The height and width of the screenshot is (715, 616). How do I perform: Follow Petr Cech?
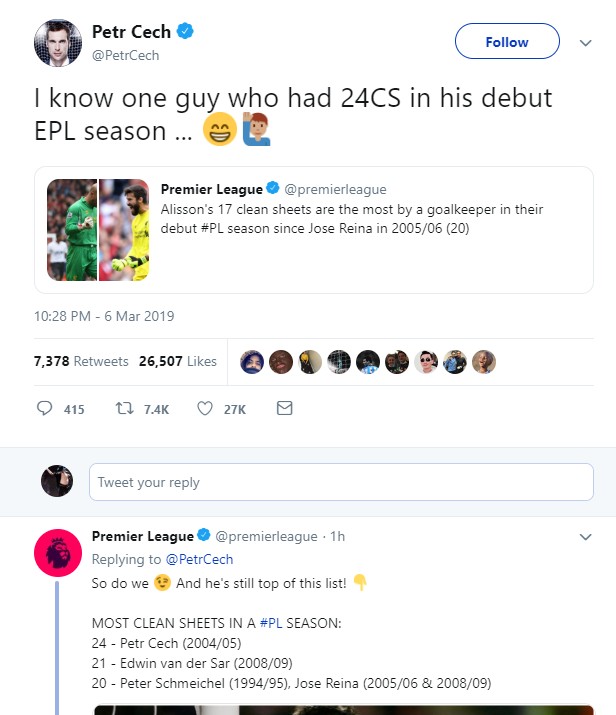[x=506, y=42]
